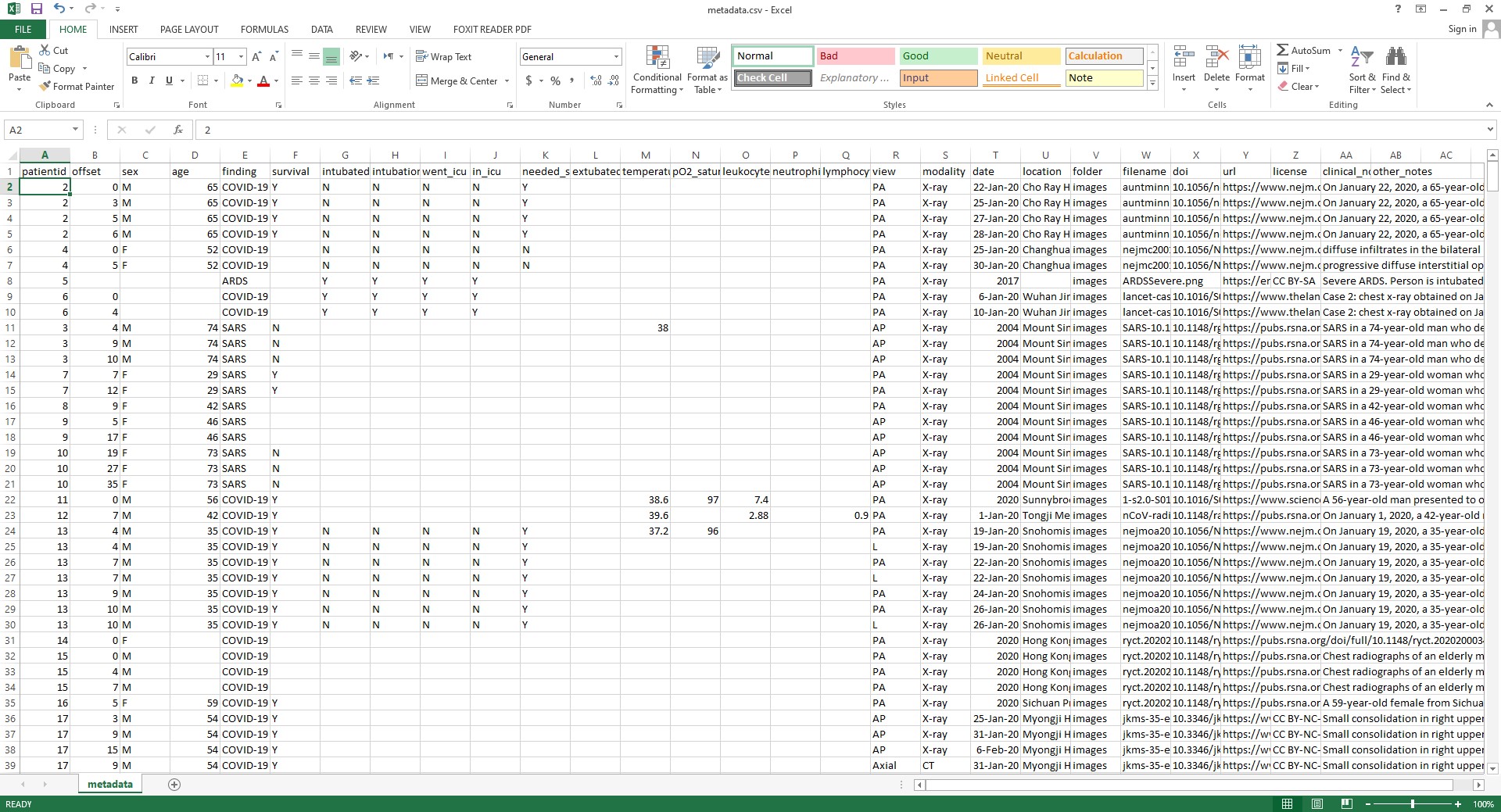This screenshot has width=1501, height=812.
Task: Toggle Bold formatting
Action: (x=134, y=80)
